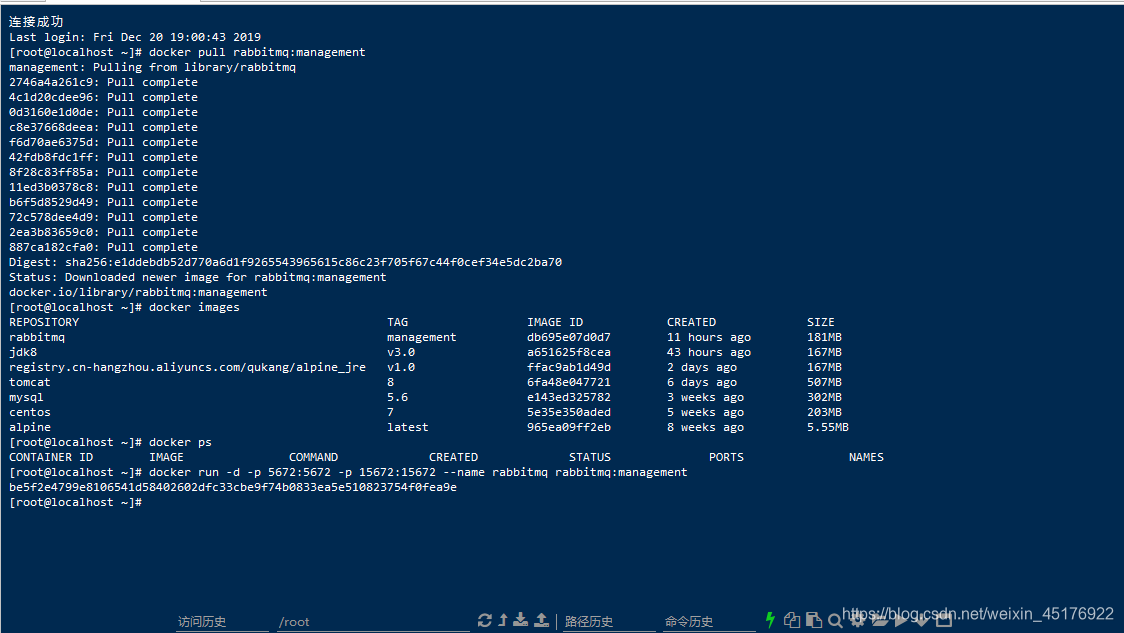Click the '43 hours ago' created value
The height and width of the screenshot is (633, 1124).
coord(709,353)
